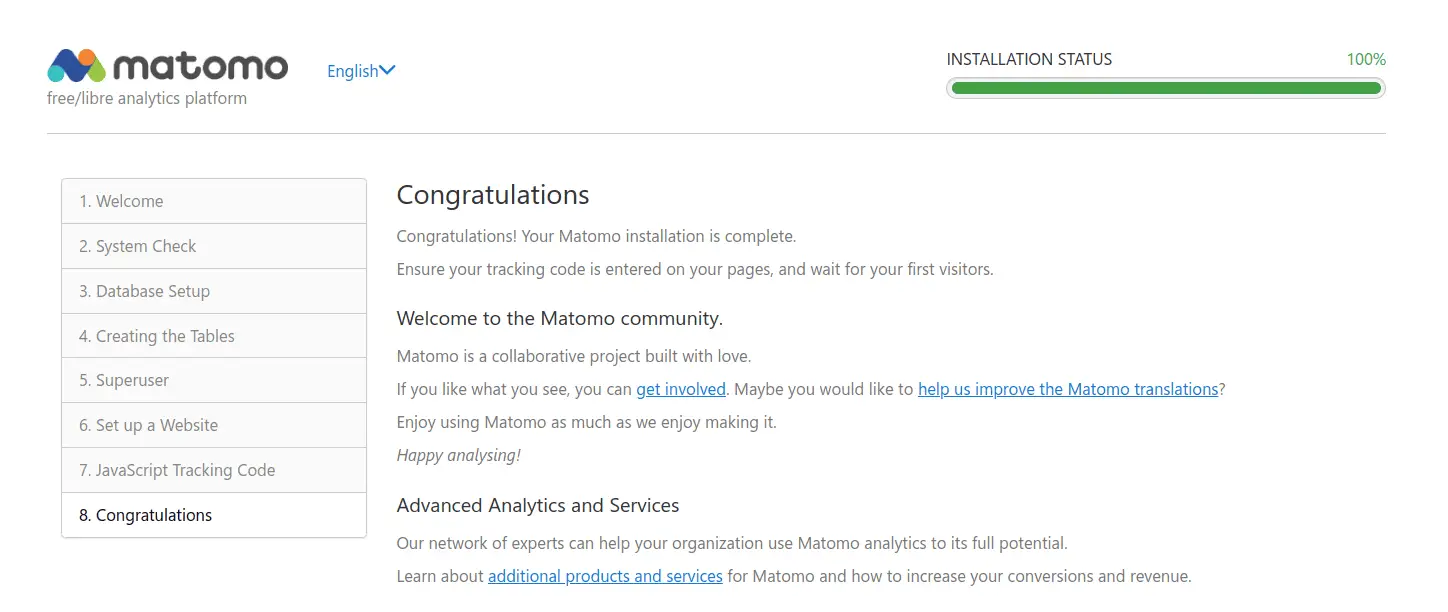Open additional products and services link

[x=605, y=576]
